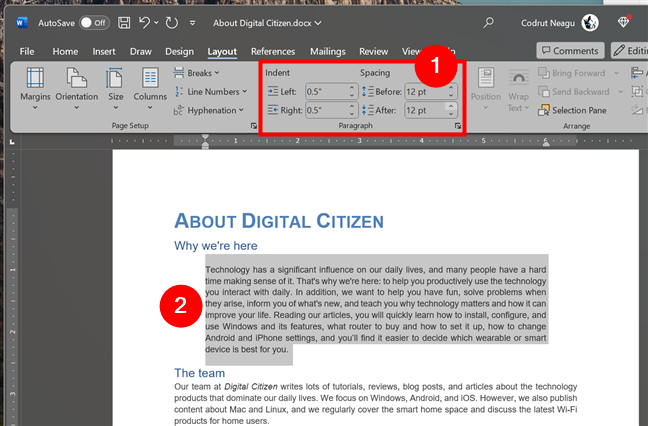This screenshot has height=426, width=648.
Task: Toggle the AutoSave switch
Action: click(x=94, y=23)
